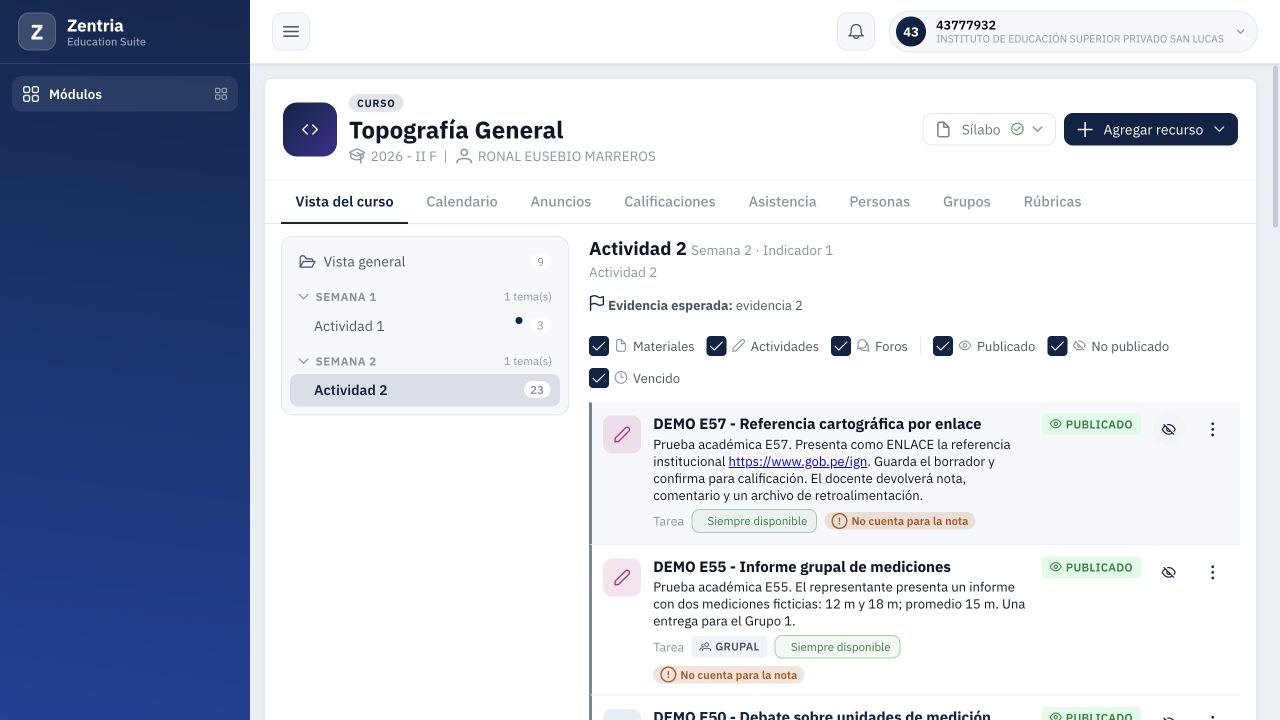Hide DEMO E57 using the eye-slash icon
This screenshot has height=720, width=1280.
(1168, 429)
